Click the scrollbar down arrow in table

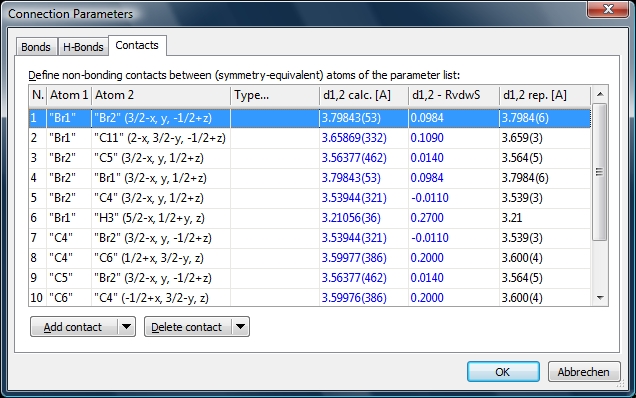[600, 298]
